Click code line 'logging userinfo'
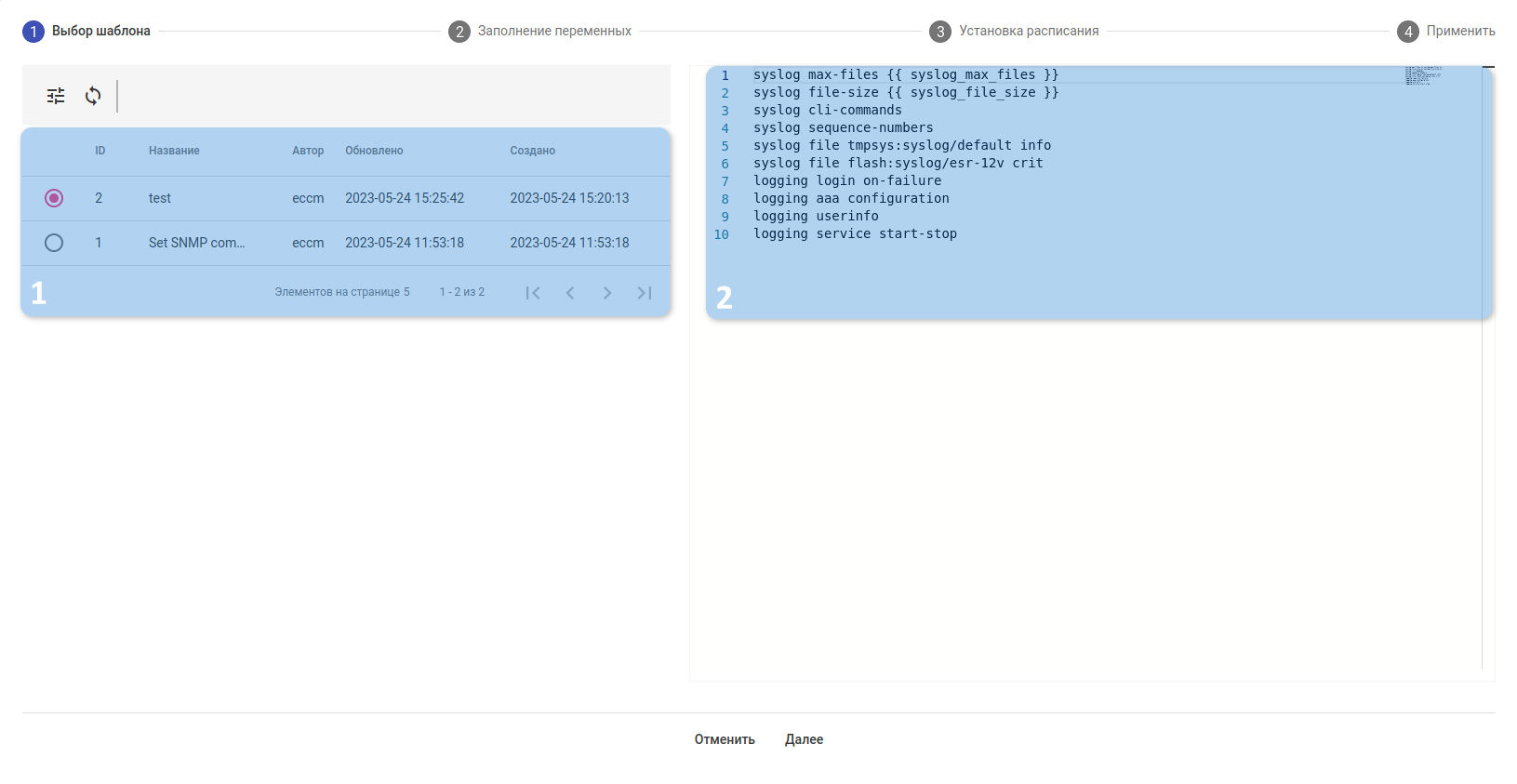The width and height of the screenshot is (1517, 784). (816, 216)
